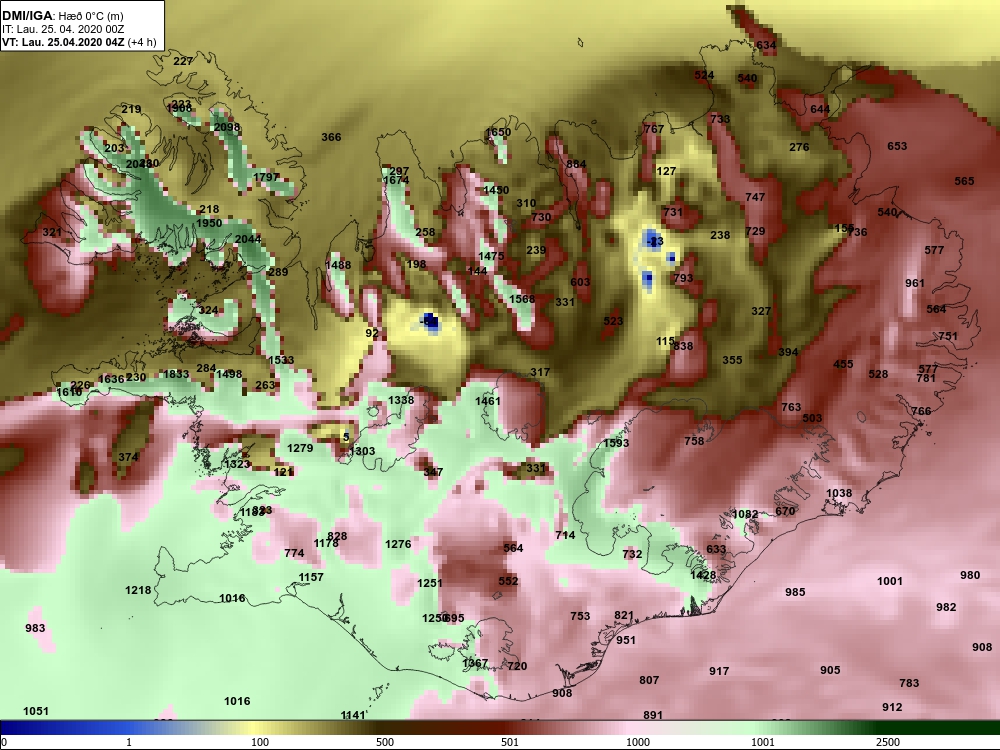This screenshot has height=750, width=1000.
Task: Click the DMI/IGA Hæð 0°C title line
Action: (62, 16)
